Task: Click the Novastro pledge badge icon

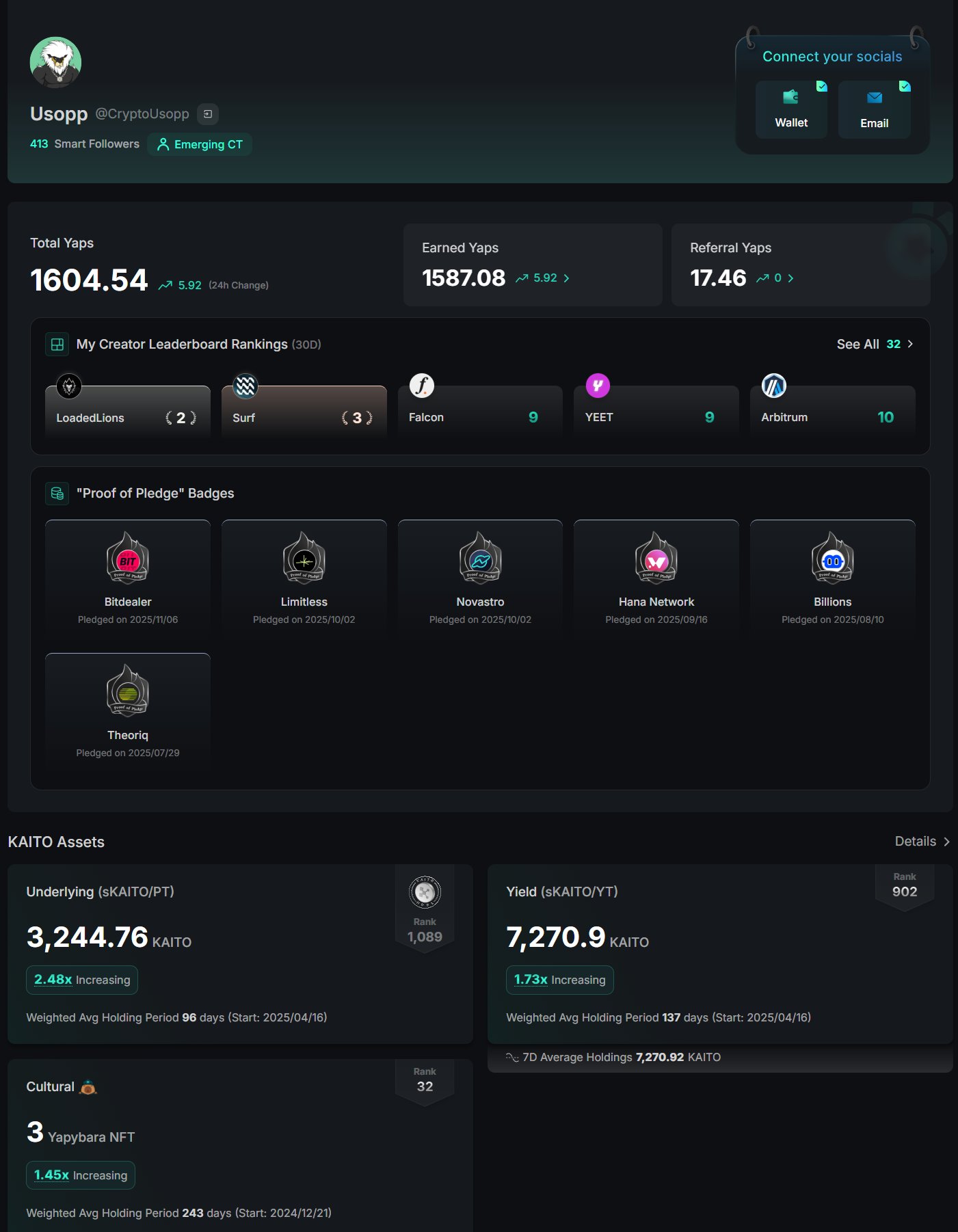Action: 481,558
